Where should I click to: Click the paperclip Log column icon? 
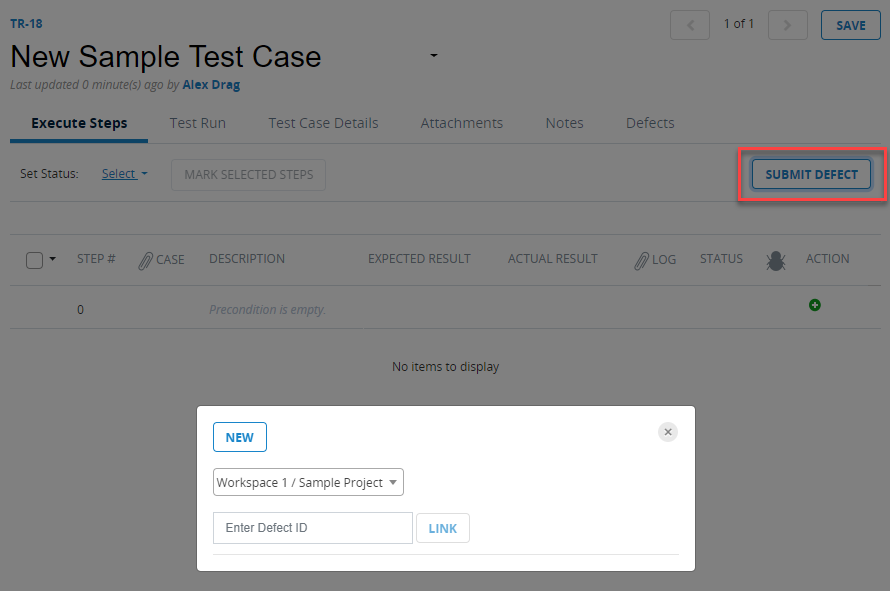[x=642, y=260]
